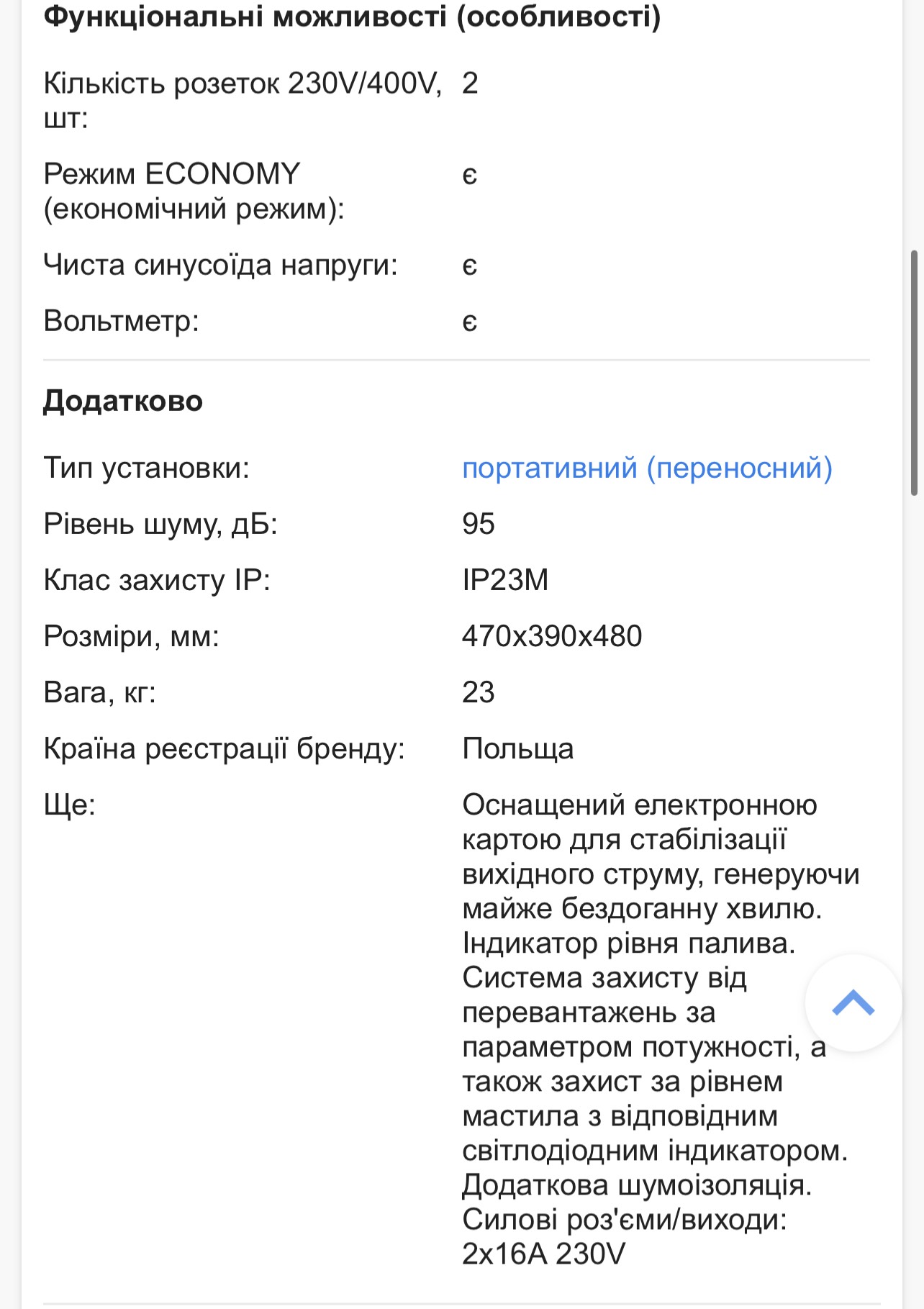Select the Польща country value

coord(518,749)
